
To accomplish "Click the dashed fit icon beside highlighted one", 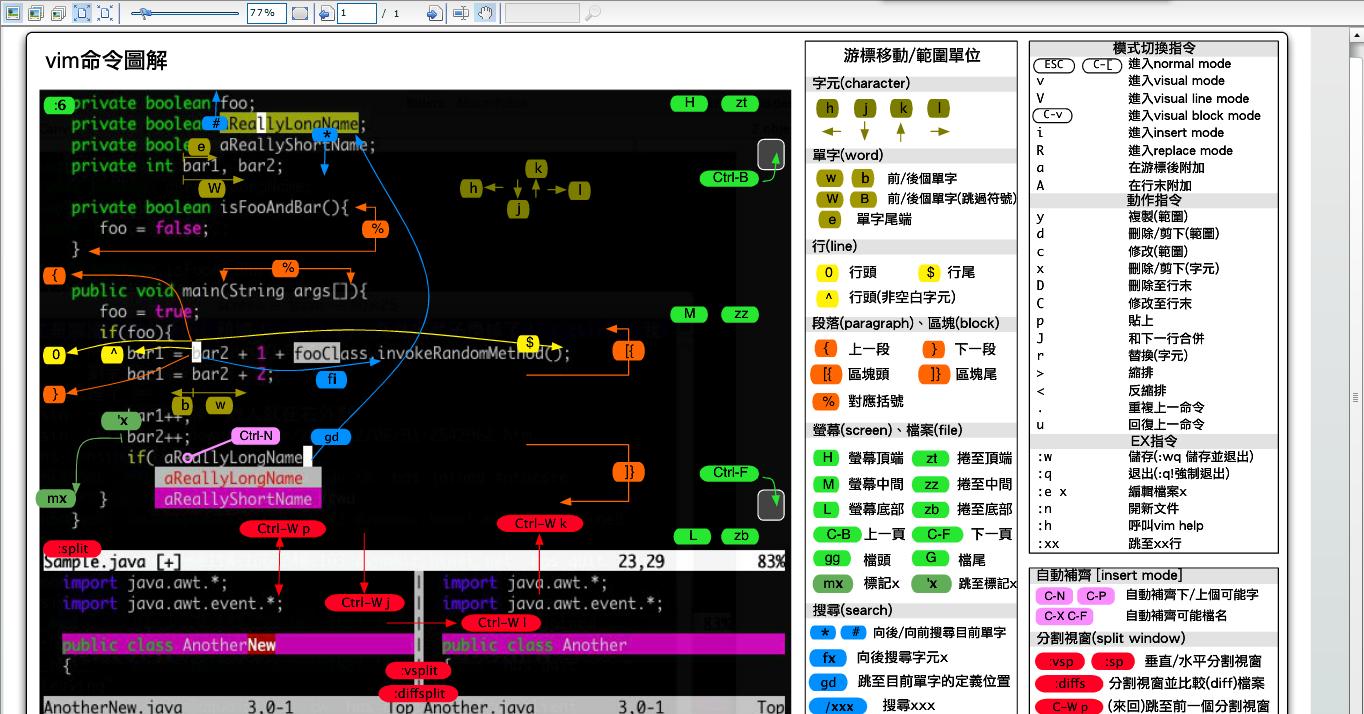I will coord(106,13).
